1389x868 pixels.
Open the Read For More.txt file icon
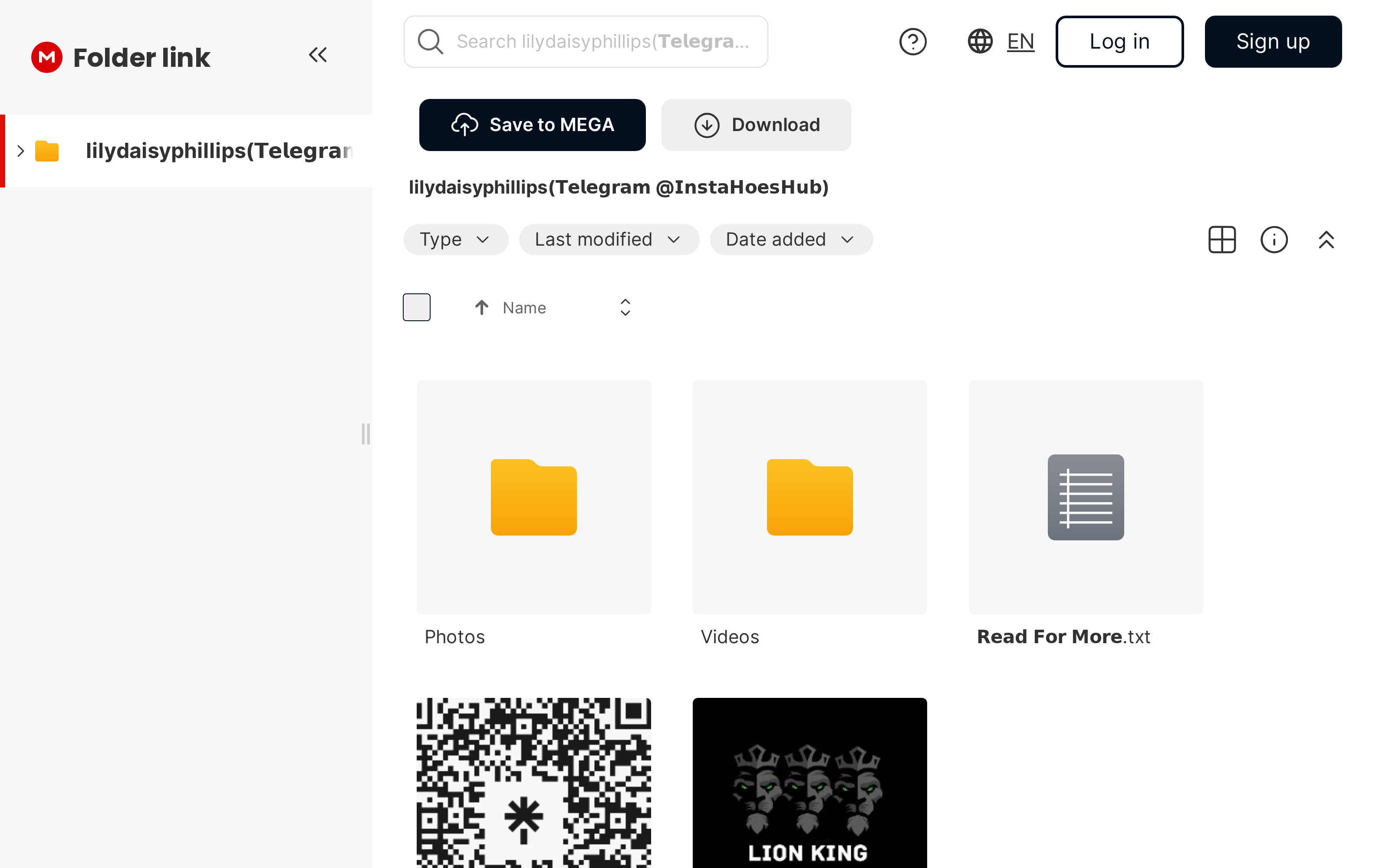click(1086, 497)
